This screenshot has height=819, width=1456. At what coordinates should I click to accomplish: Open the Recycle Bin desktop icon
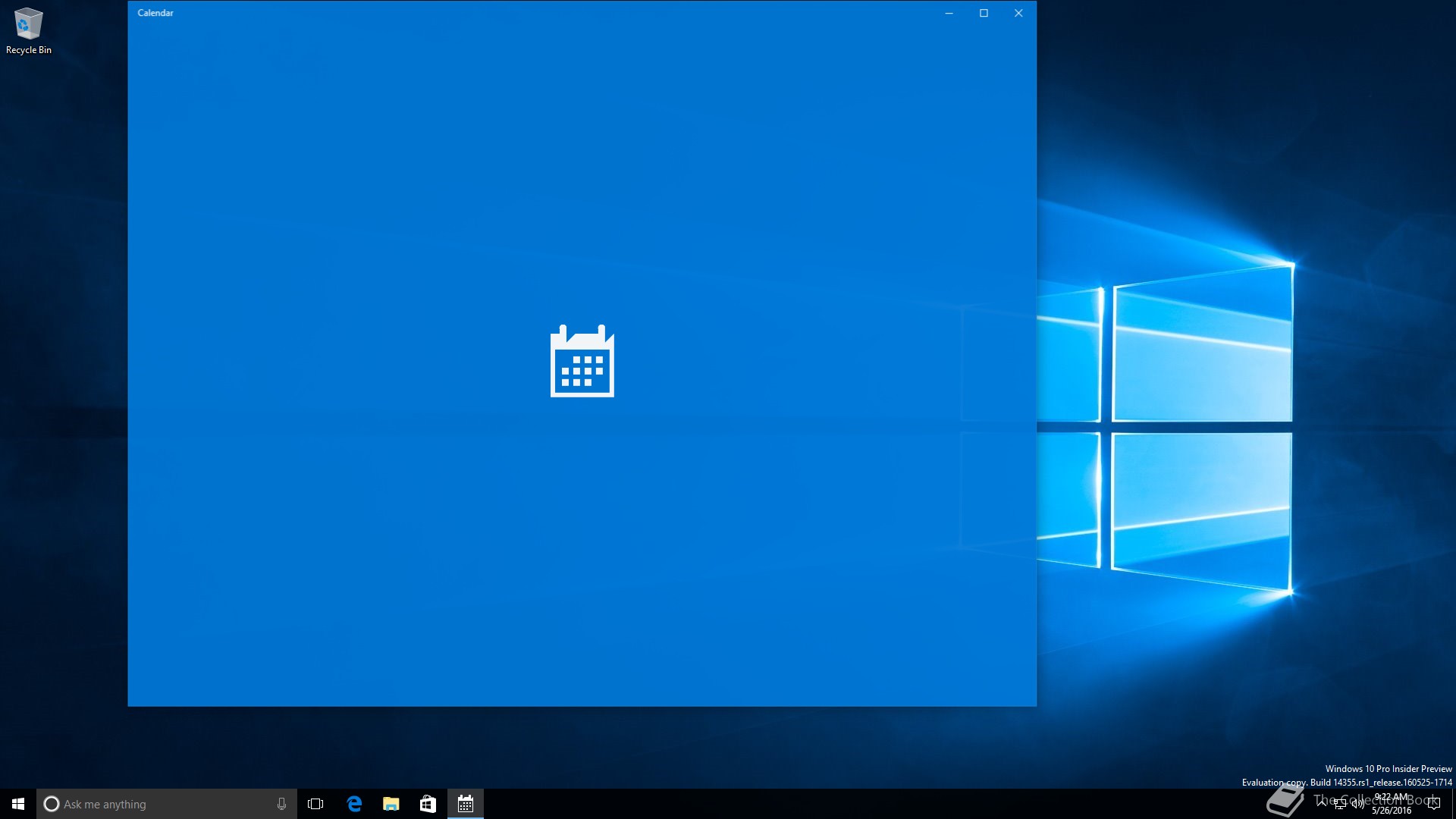(28, 30)
